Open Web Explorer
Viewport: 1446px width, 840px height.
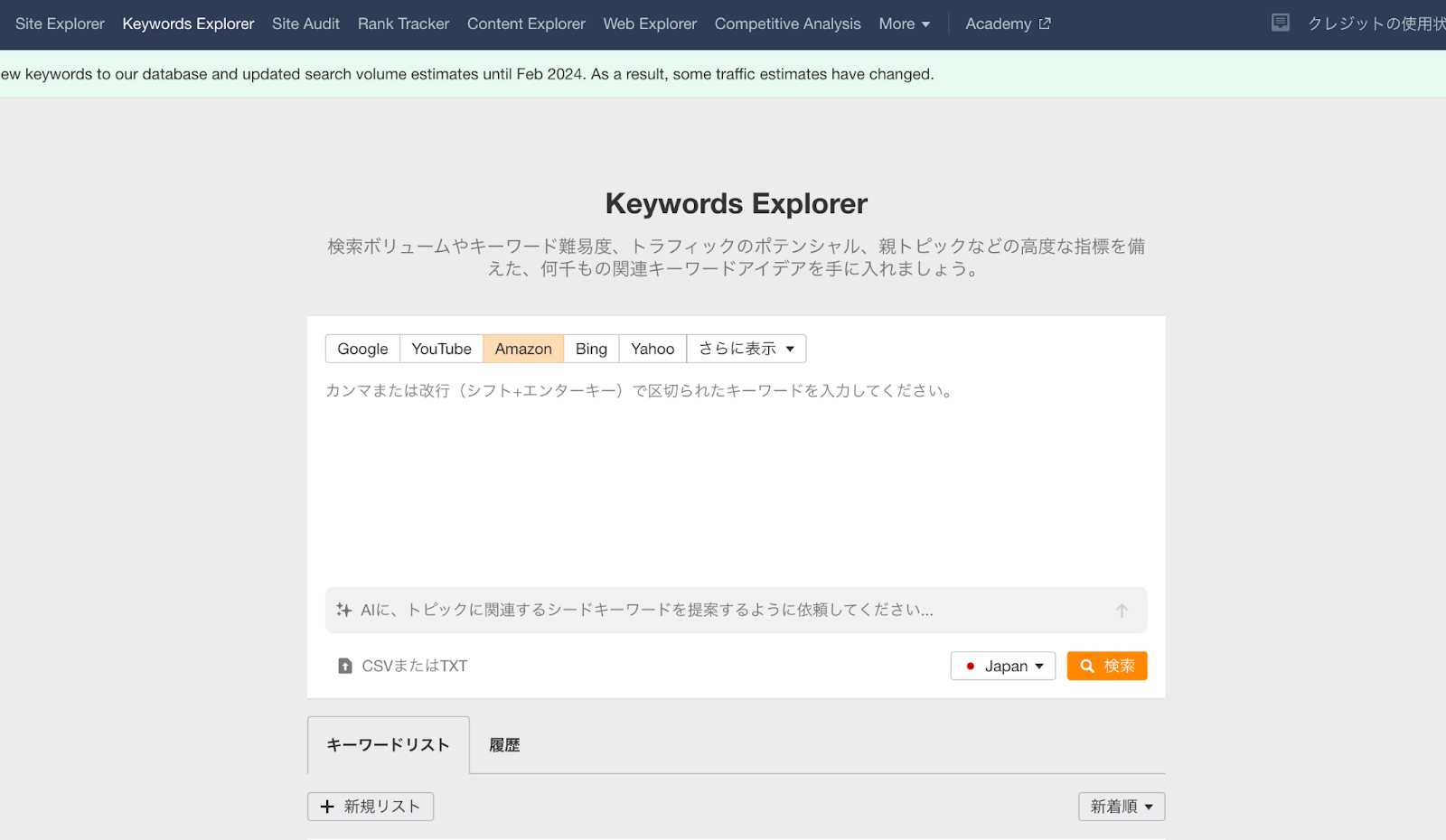point(650,23)
